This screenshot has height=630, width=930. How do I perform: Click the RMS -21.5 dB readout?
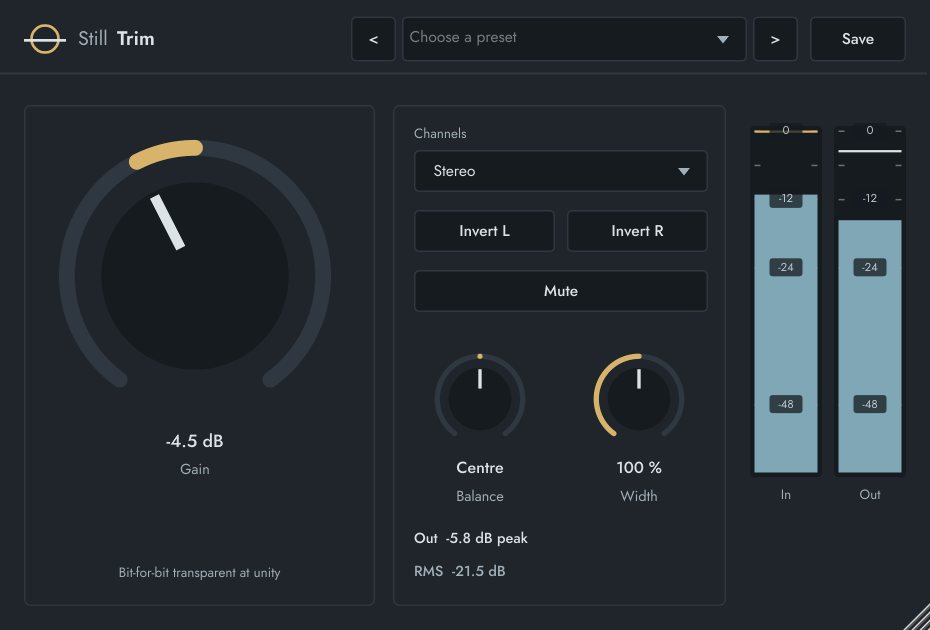coord(460,571)
